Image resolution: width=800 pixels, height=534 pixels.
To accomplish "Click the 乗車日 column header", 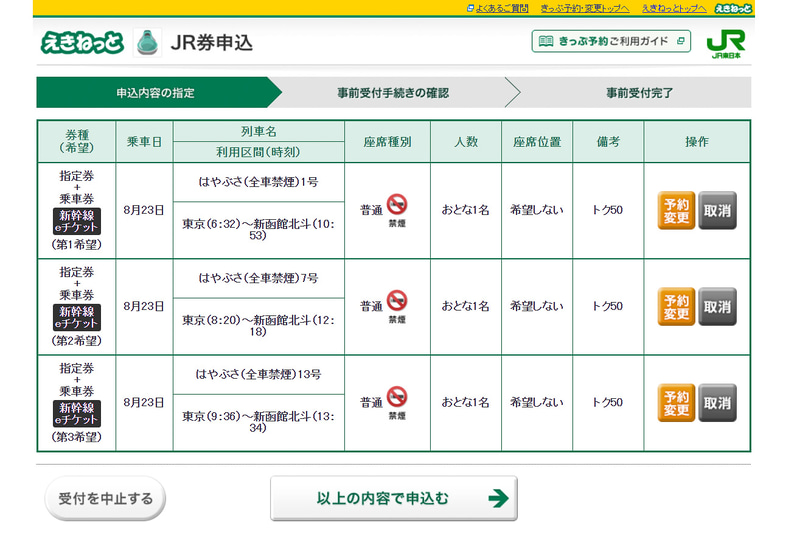I will pos(144,142).
